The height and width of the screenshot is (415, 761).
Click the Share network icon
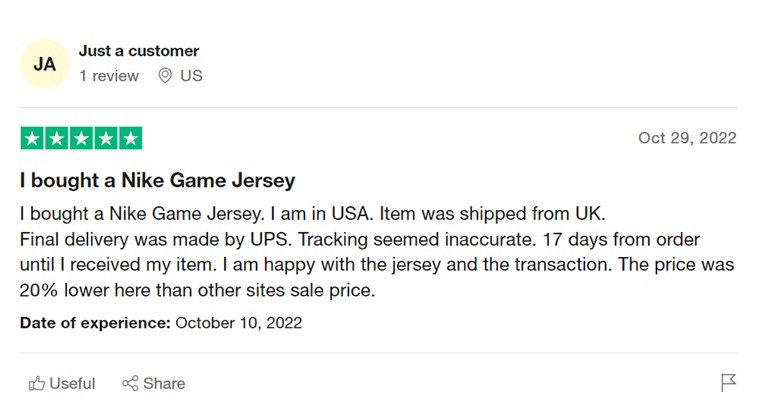[x=130, y=383]
